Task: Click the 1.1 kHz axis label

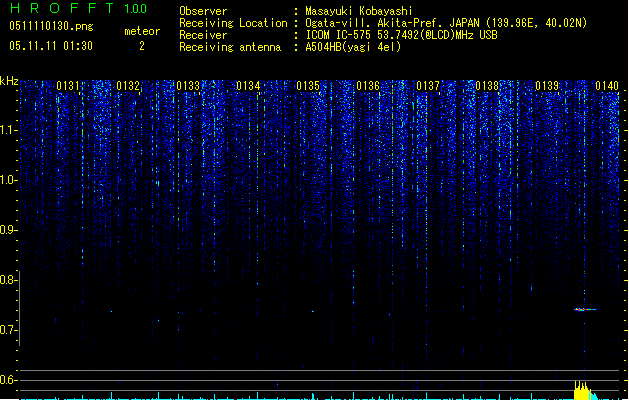Action: coord(9,130)
